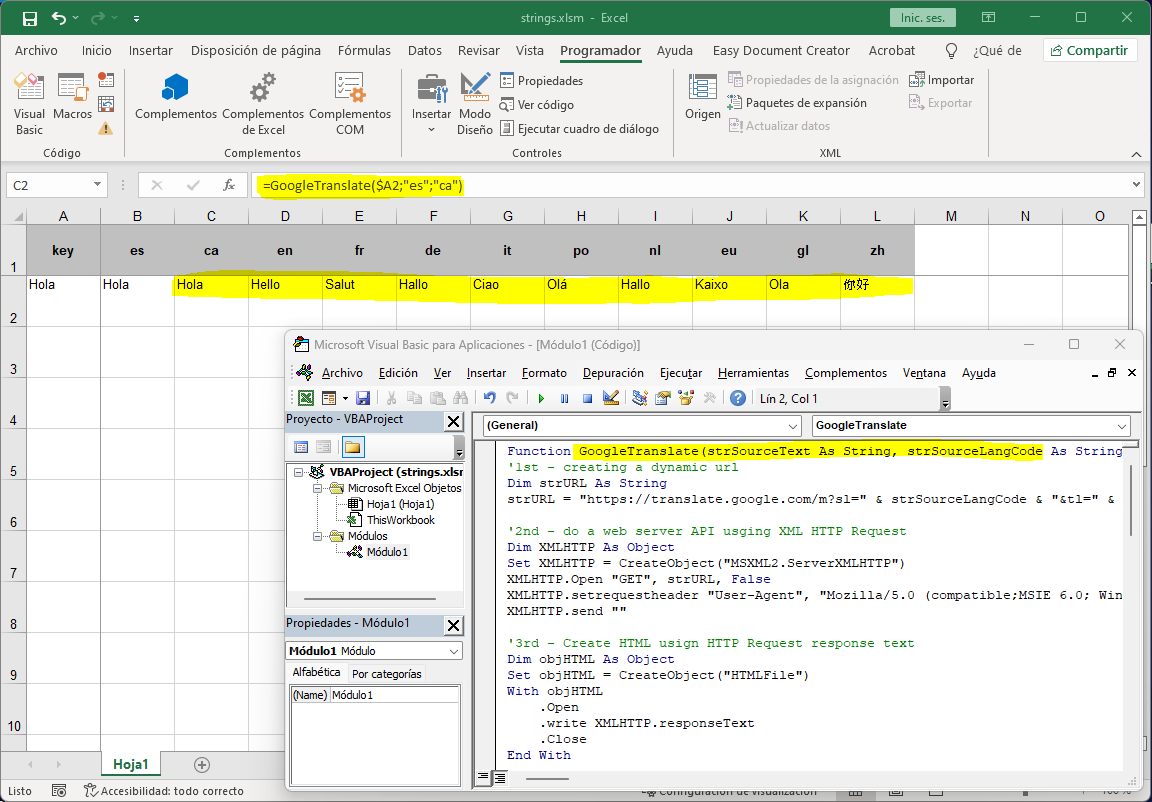Viewport: 1152px width, 802px height.
Task: Click the Compartir button
Action: click(1089, 51)
